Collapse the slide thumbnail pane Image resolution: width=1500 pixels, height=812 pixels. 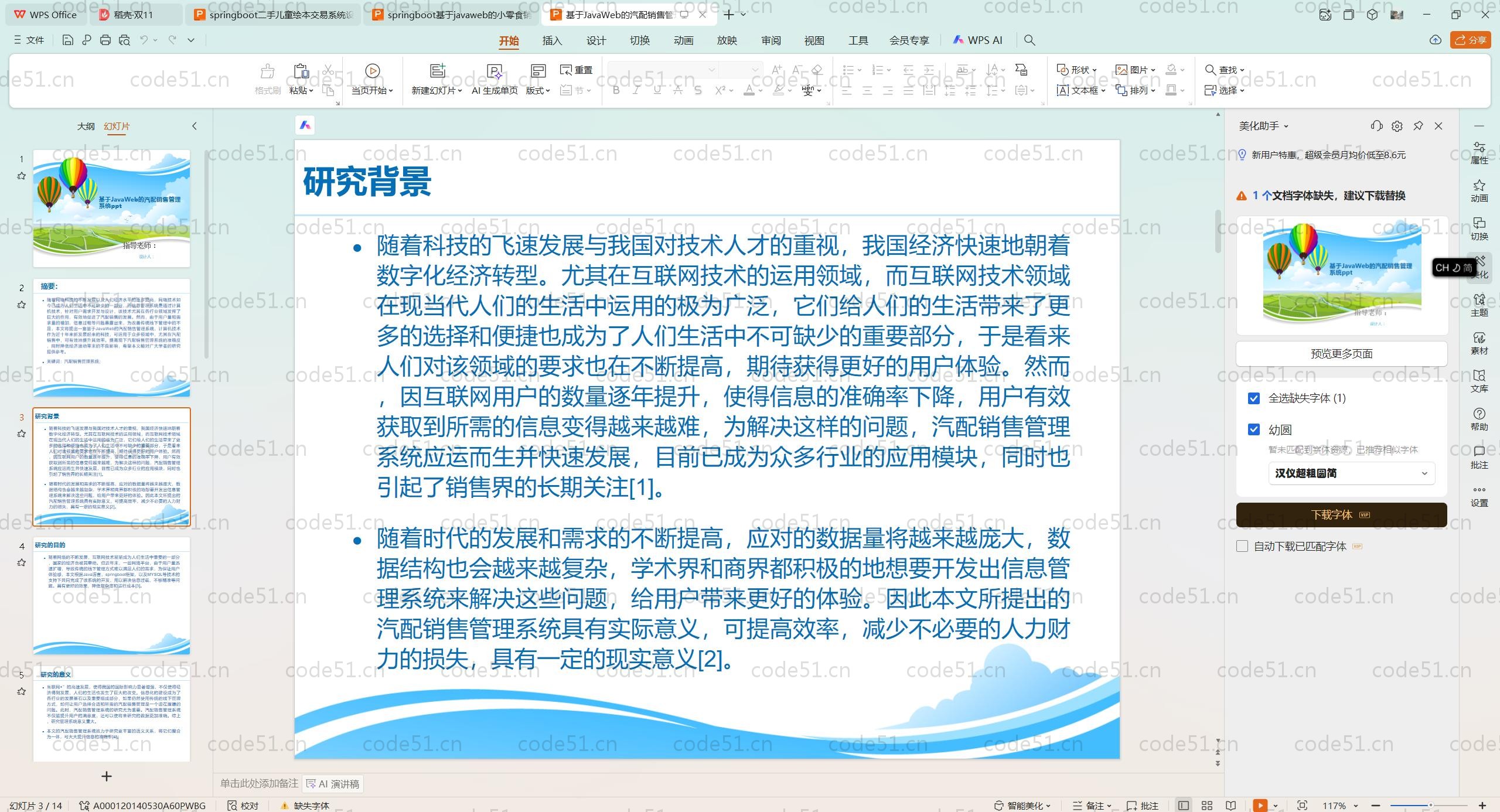(x=195, y=126)
